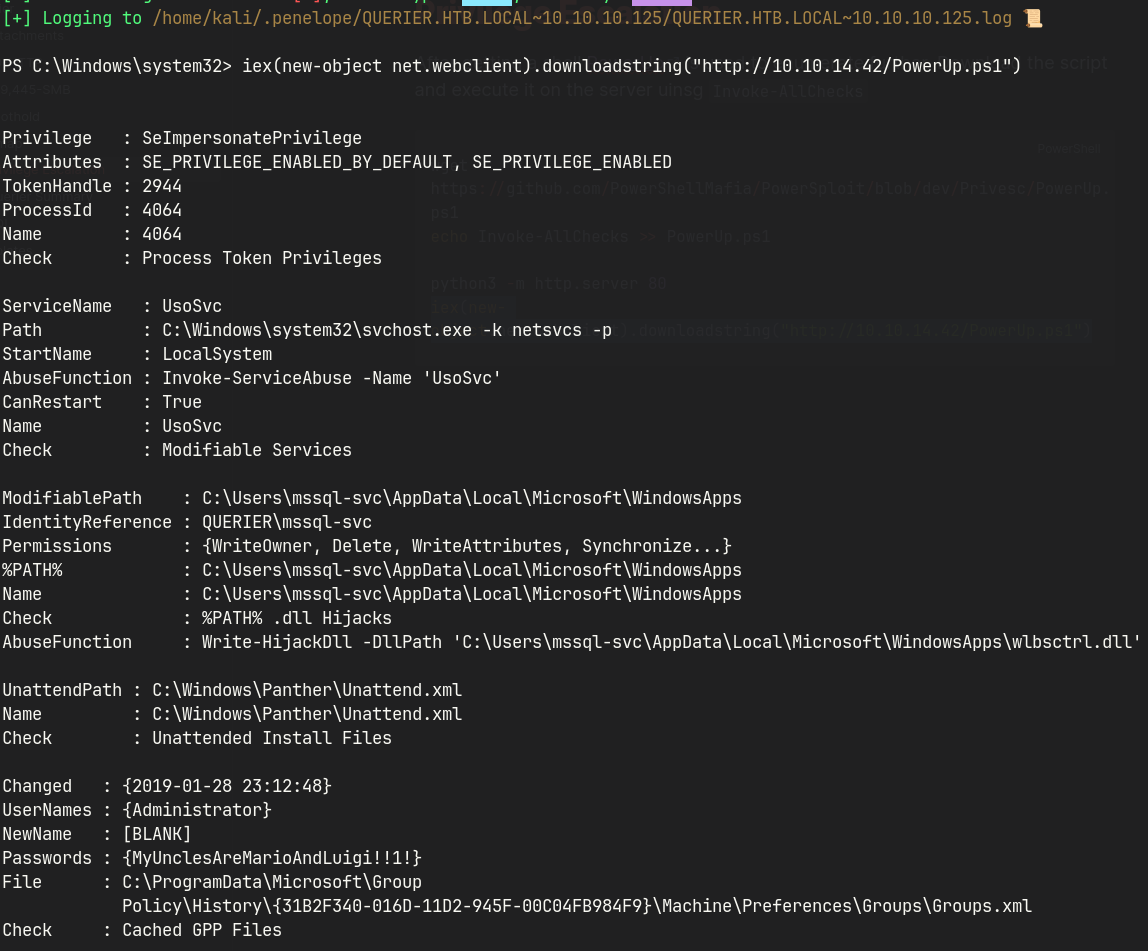Select 'Process Token Privileges' check name
The image size is (1148, 951).
pos(262,258)
